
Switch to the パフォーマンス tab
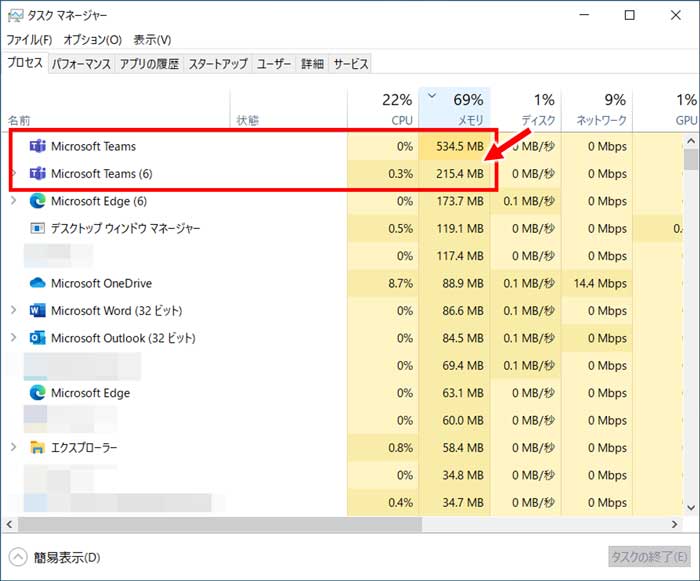[81, 64]
